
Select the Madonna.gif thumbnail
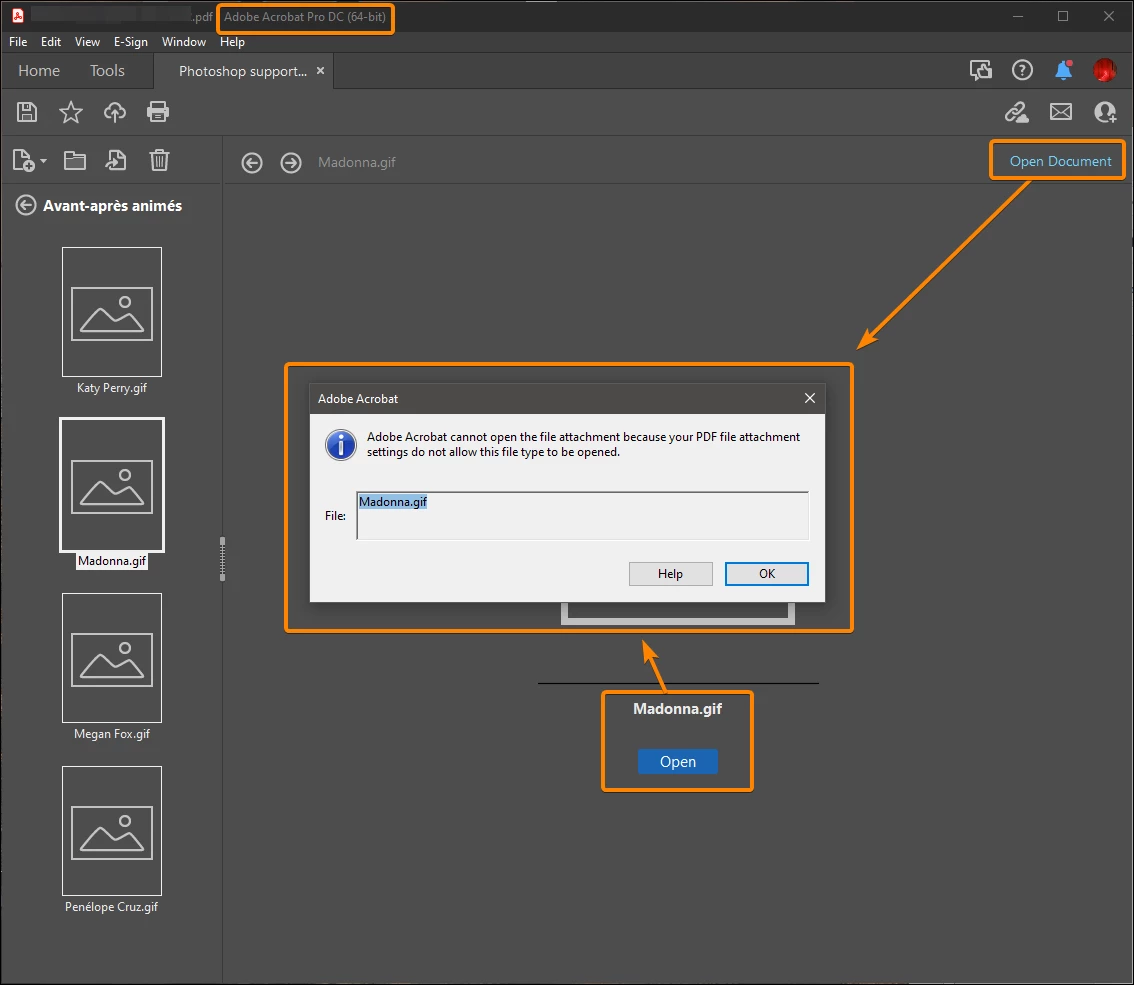[x=112, y=485]
